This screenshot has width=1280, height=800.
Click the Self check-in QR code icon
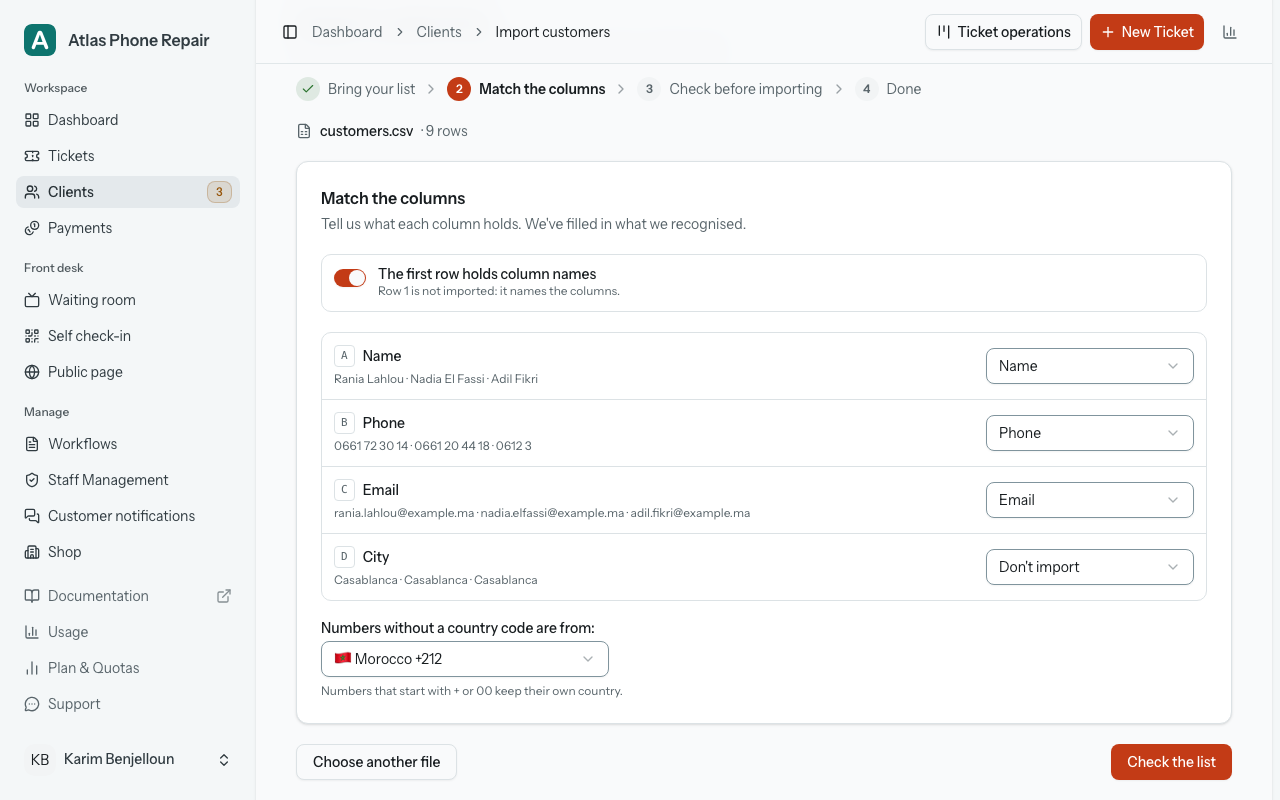32,336
